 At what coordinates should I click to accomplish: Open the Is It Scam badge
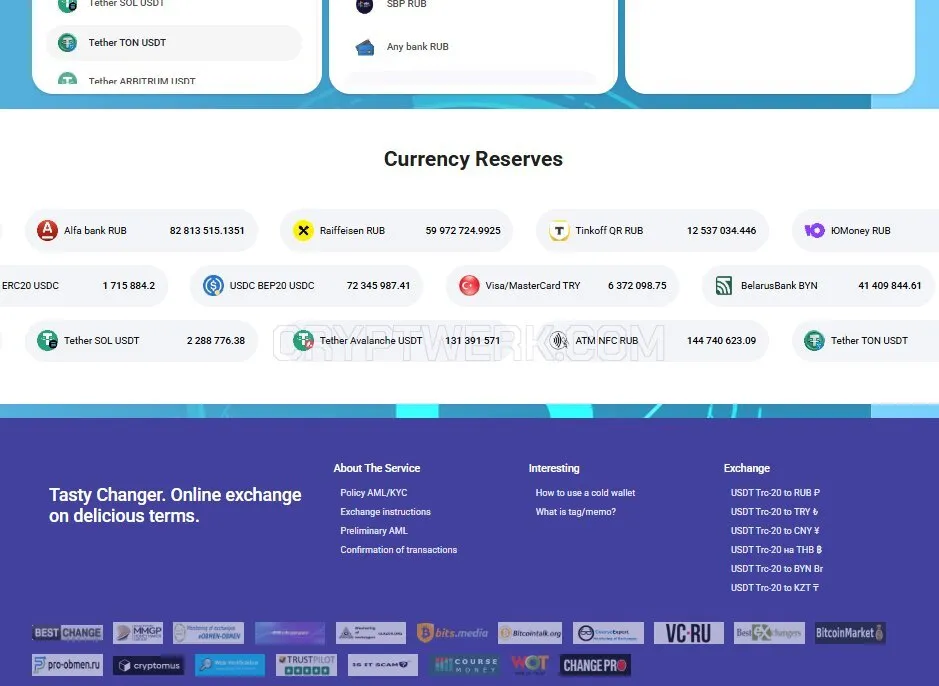(x=383, y=665)
